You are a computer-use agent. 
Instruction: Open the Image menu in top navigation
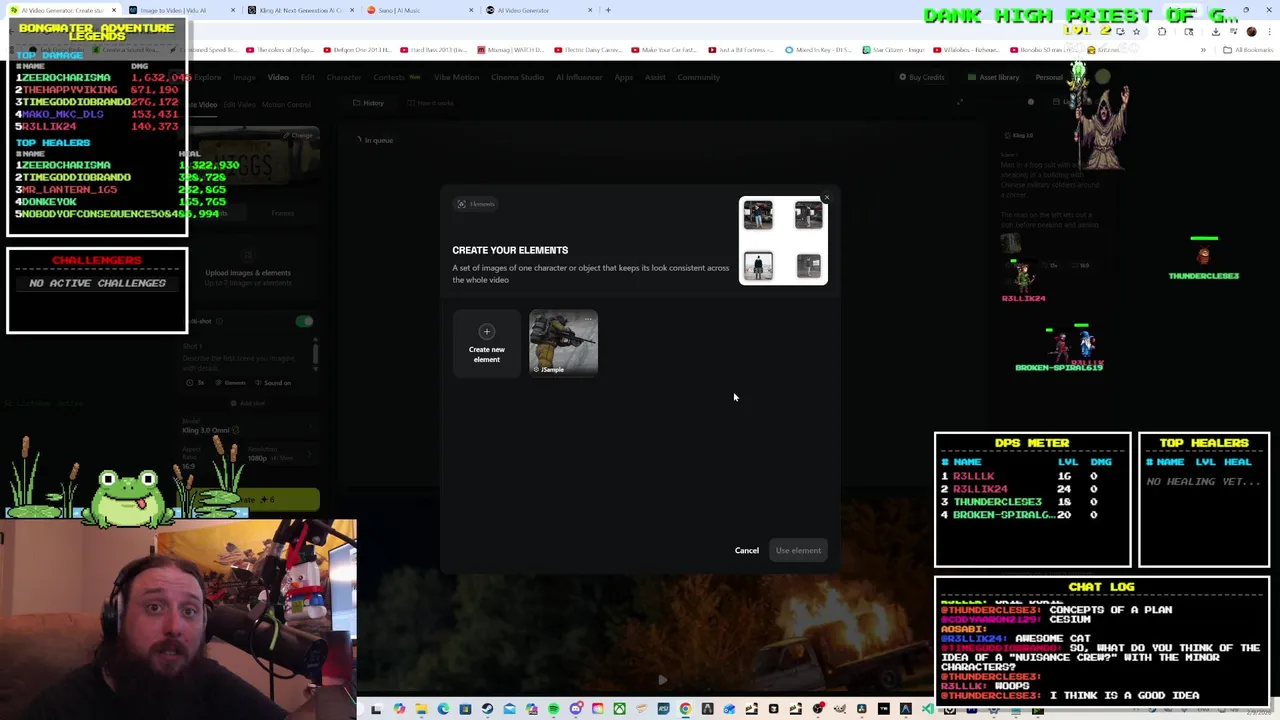244,77
